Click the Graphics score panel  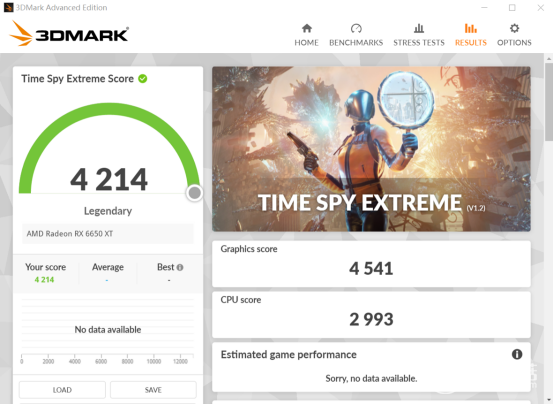[371, 264]
